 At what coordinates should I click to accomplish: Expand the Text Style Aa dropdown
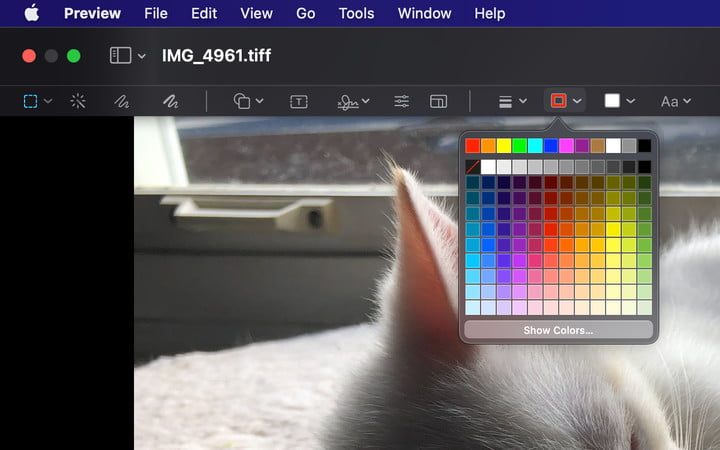pyautogui.click(x=676, y=101)
